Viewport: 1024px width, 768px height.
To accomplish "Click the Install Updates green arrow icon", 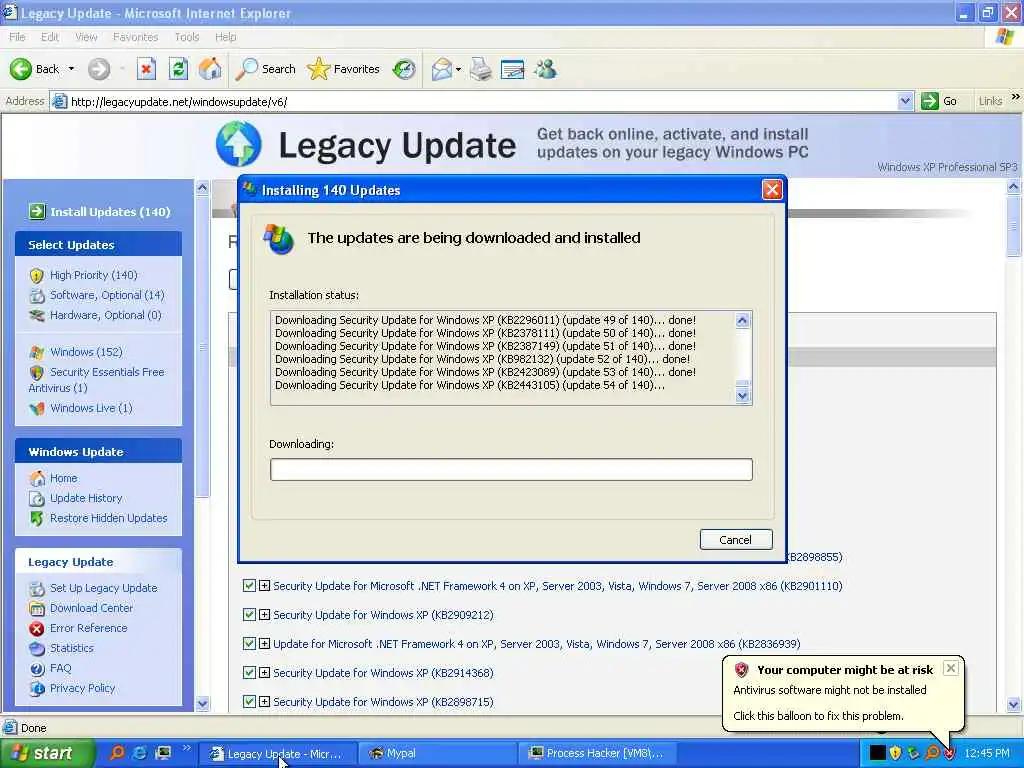I will 37,211.
